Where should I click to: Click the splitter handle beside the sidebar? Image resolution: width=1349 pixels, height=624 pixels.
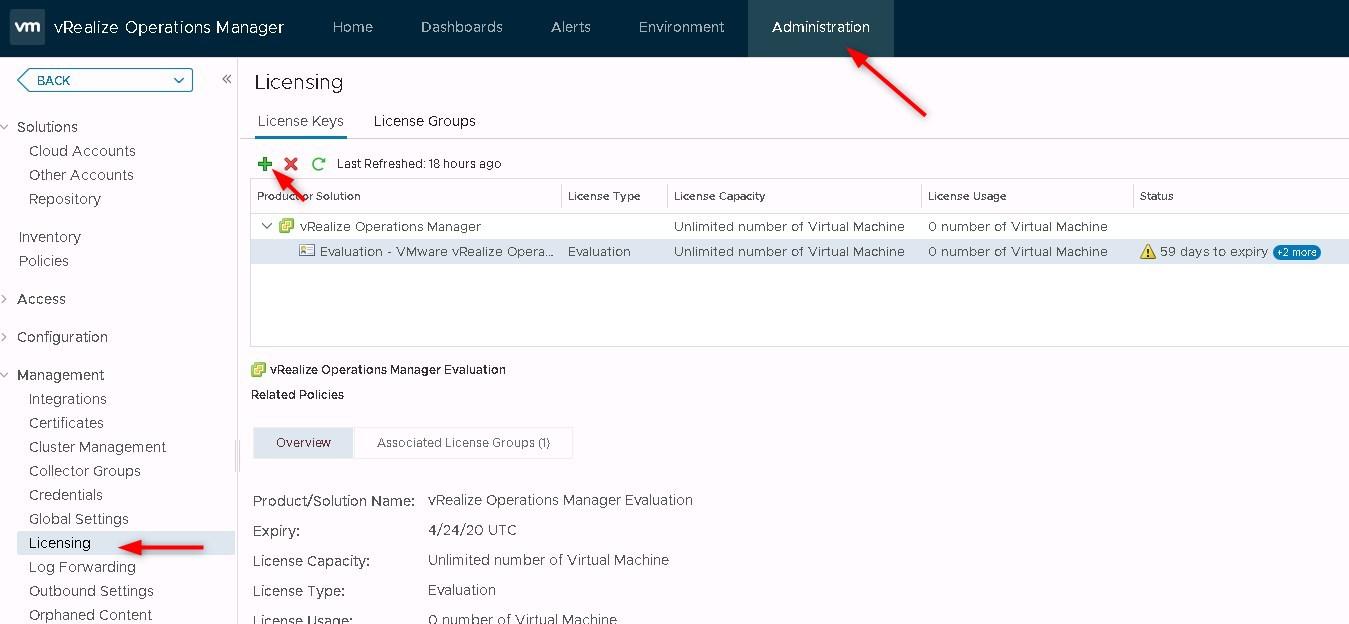point(238,457)
